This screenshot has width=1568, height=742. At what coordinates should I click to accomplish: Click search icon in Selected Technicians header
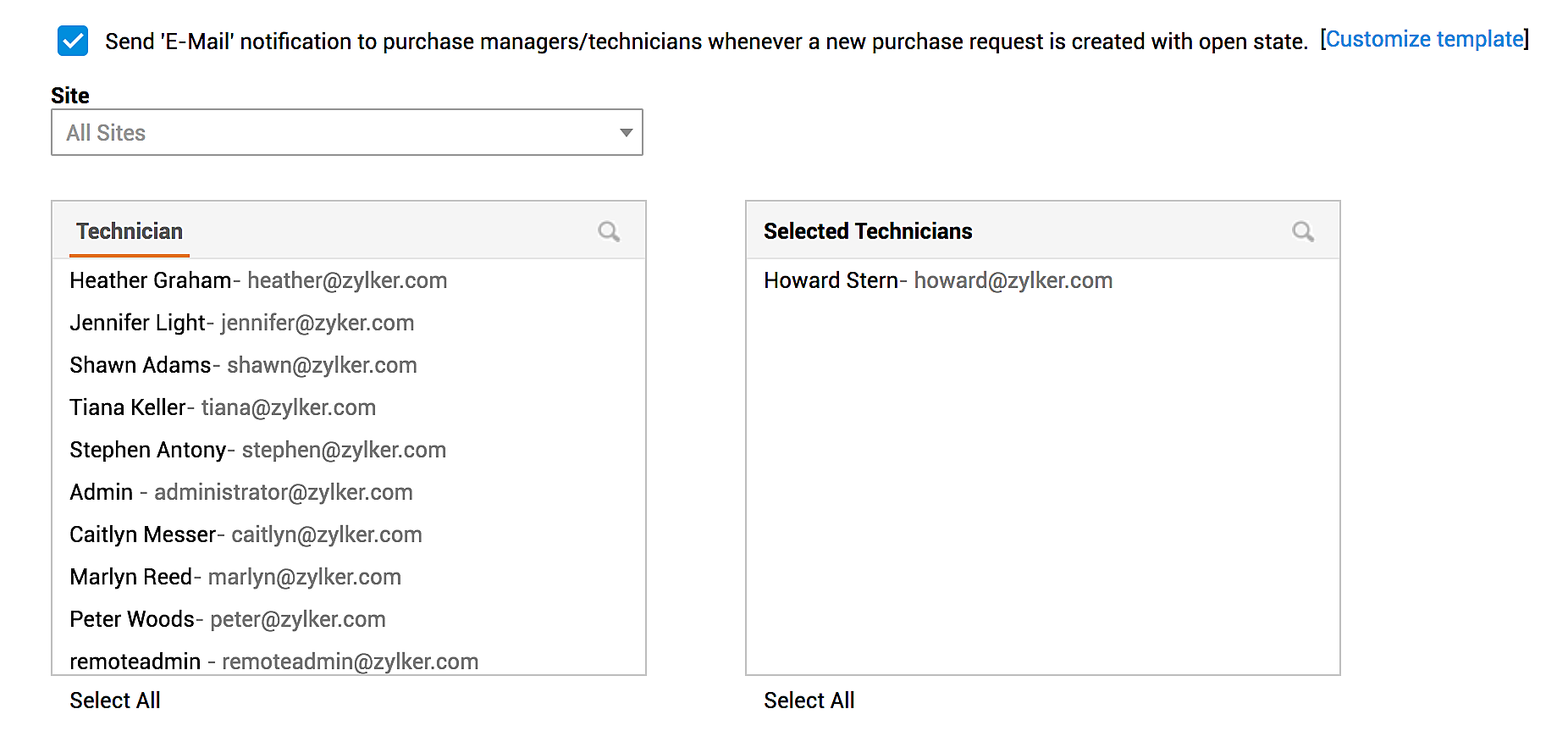click(x=1303, y=231)
